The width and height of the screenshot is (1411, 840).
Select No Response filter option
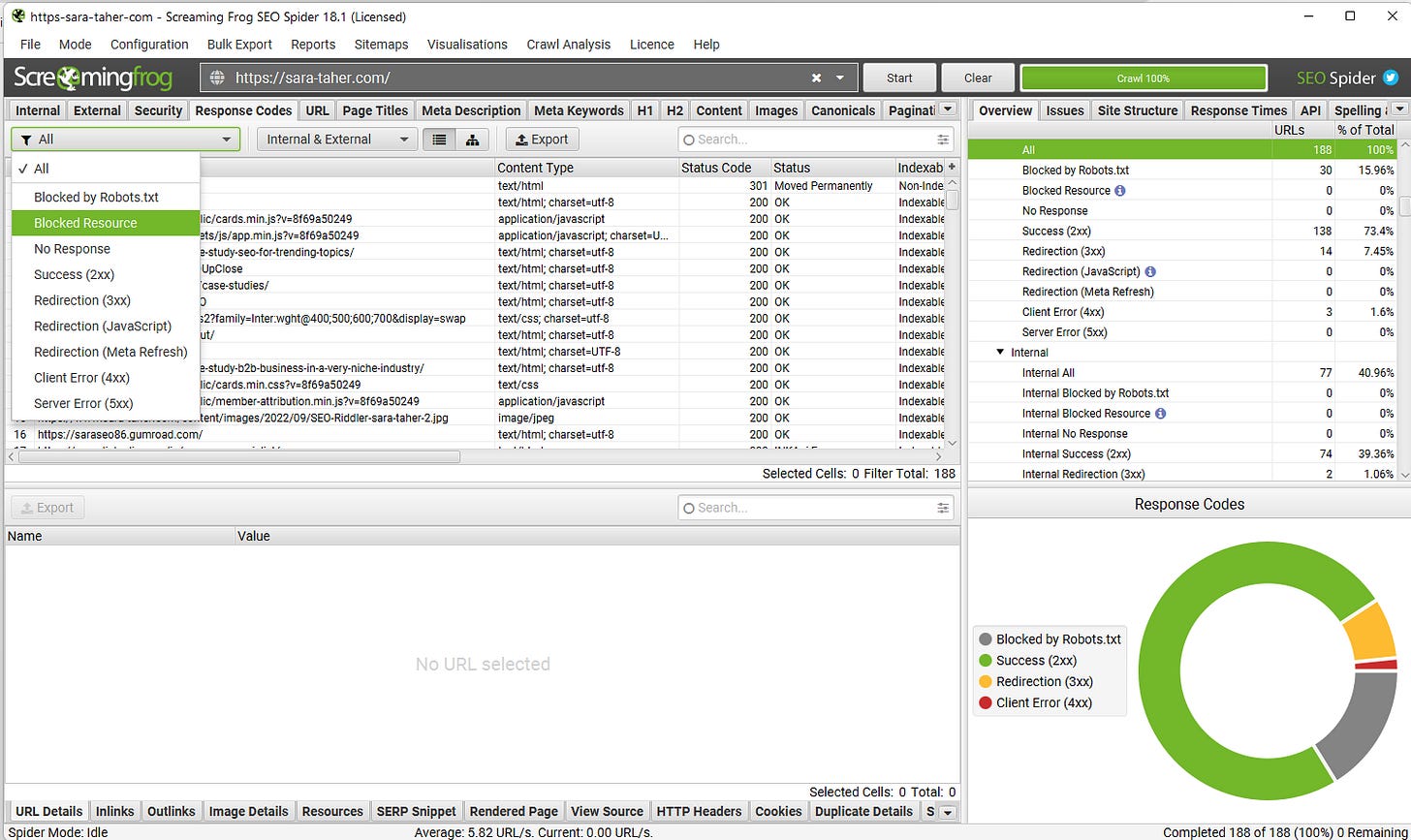coord(106,249)
